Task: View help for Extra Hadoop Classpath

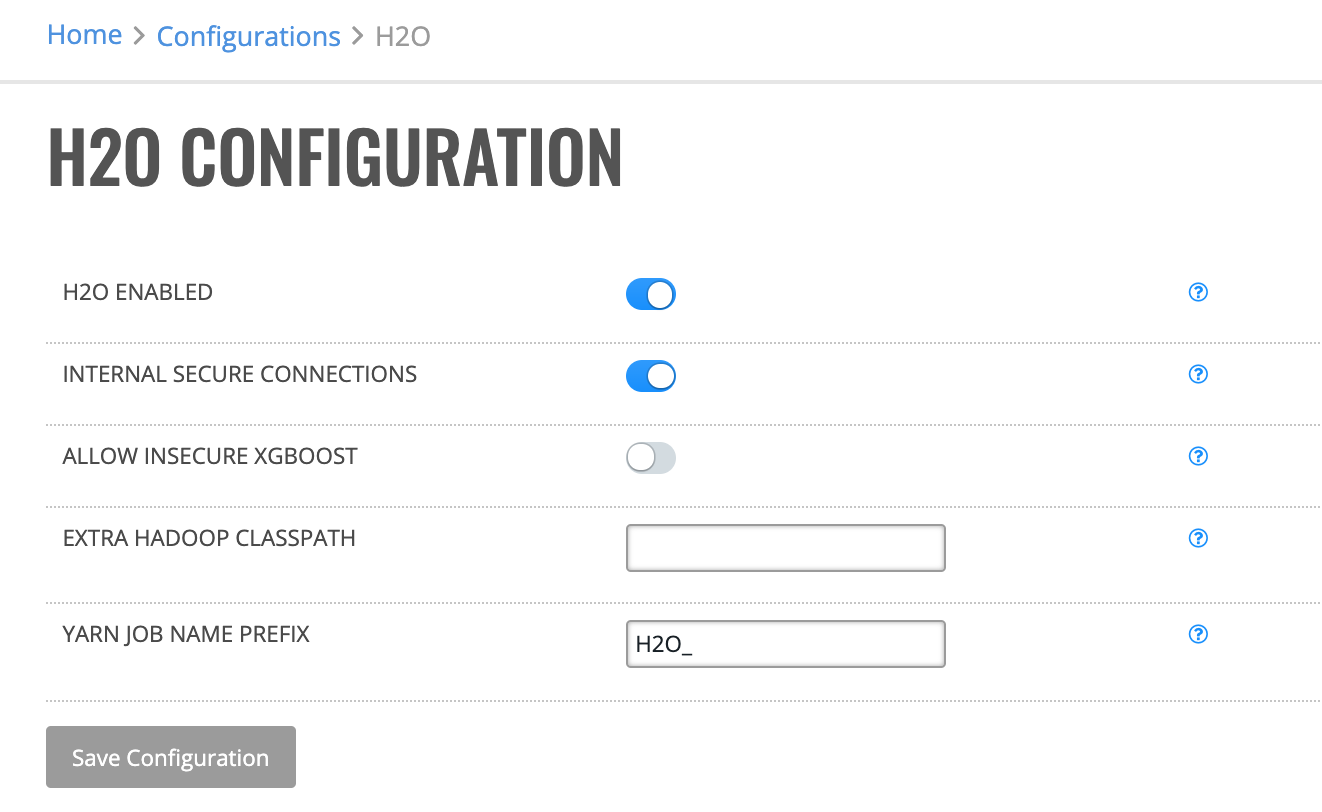Action: click(x=1198, y=538)
